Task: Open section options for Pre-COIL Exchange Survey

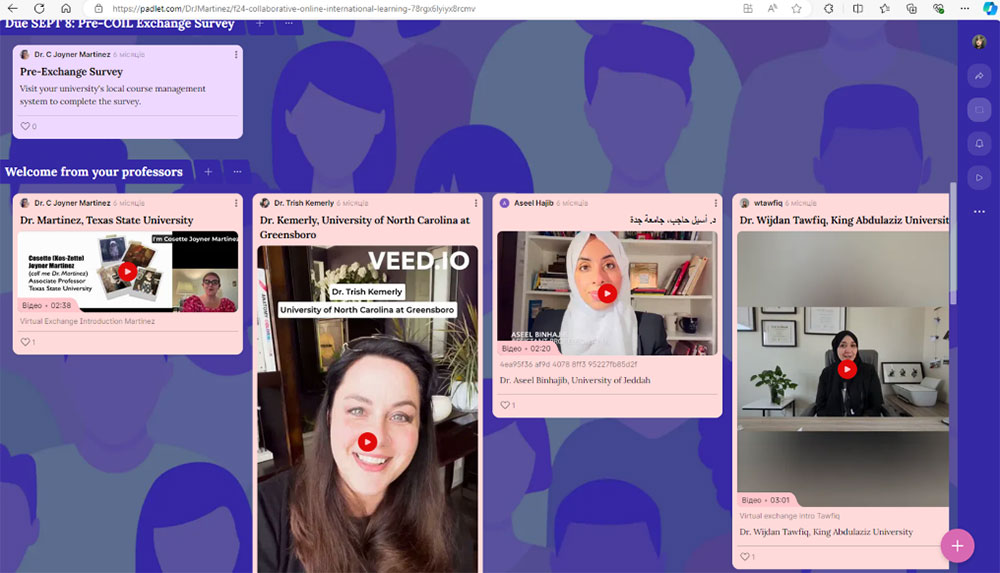Action: pos(289,24)
